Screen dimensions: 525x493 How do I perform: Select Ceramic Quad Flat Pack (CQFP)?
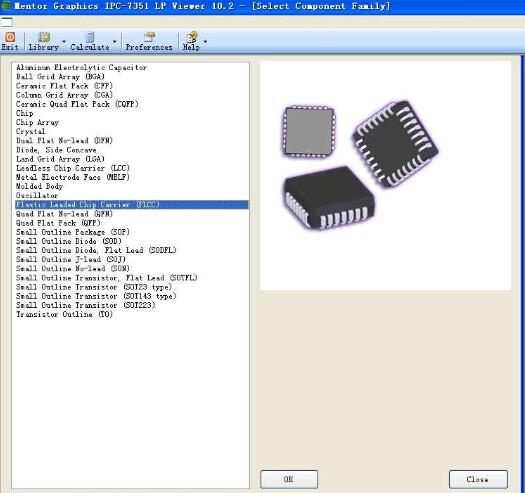point(77,104)
